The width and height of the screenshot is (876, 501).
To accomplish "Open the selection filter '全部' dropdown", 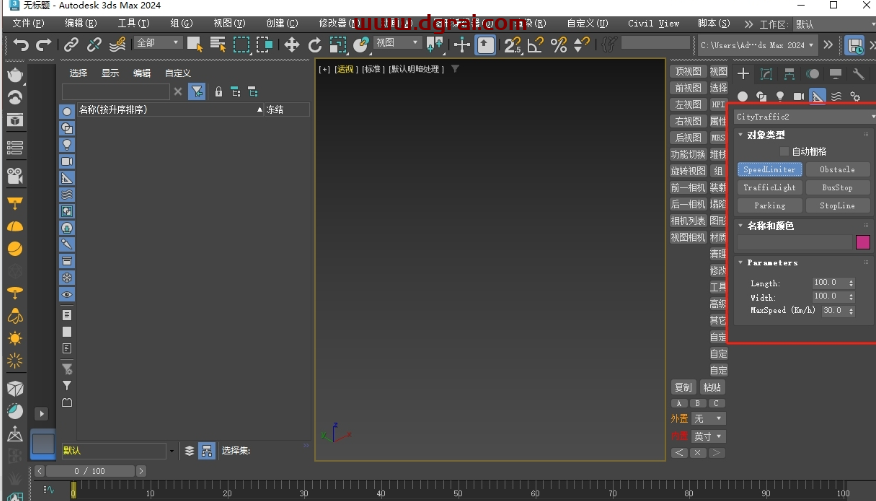I will point(158,43).
